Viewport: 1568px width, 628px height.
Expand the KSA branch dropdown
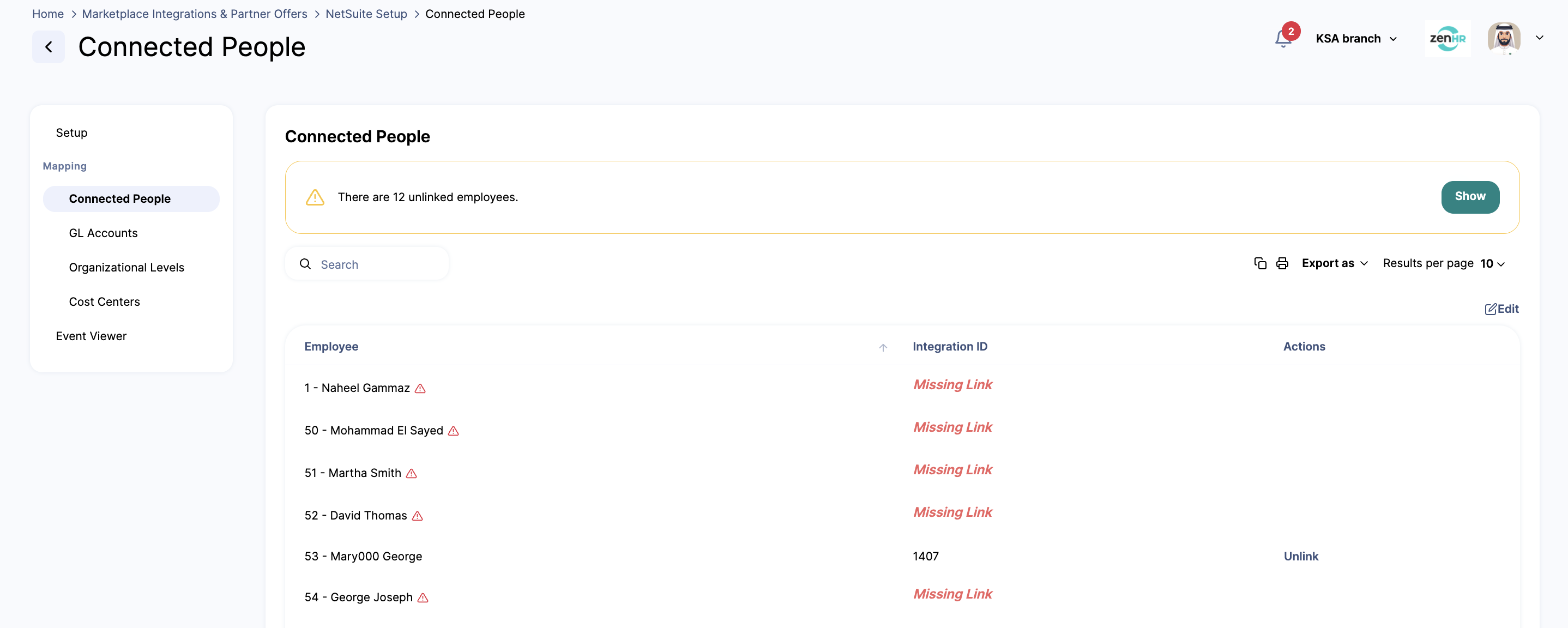click(x=1356, y=39)
